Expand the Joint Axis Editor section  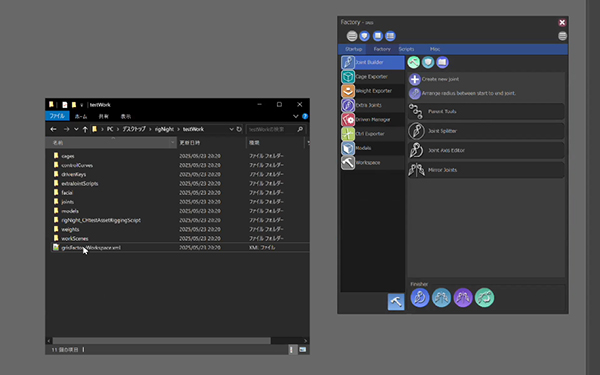coord(486,150)
